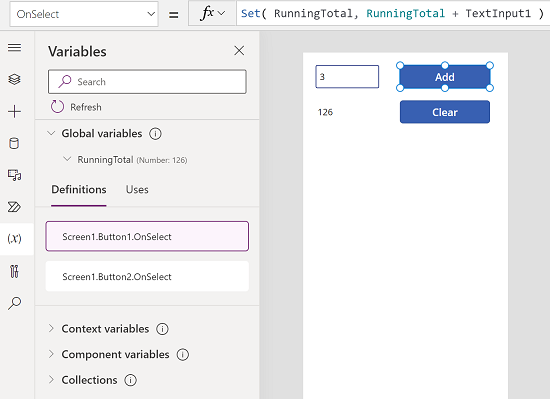Click the Clear button on canvas
Image resolution: width=550 pixels, height=399 pixels.
point(445,112)
